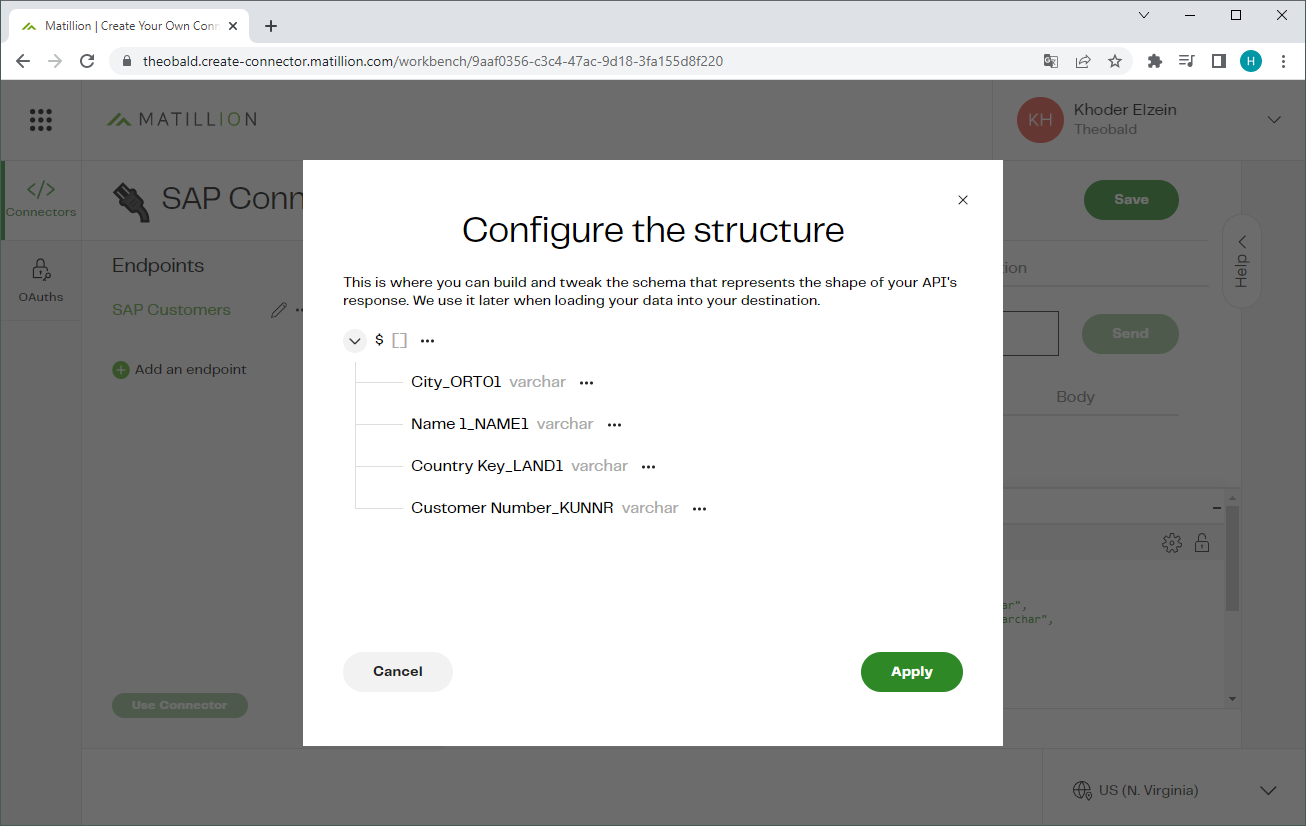Click the Matillion logo
The width and height of the screenshot is (1306, 826).
[x=182, y=120]
